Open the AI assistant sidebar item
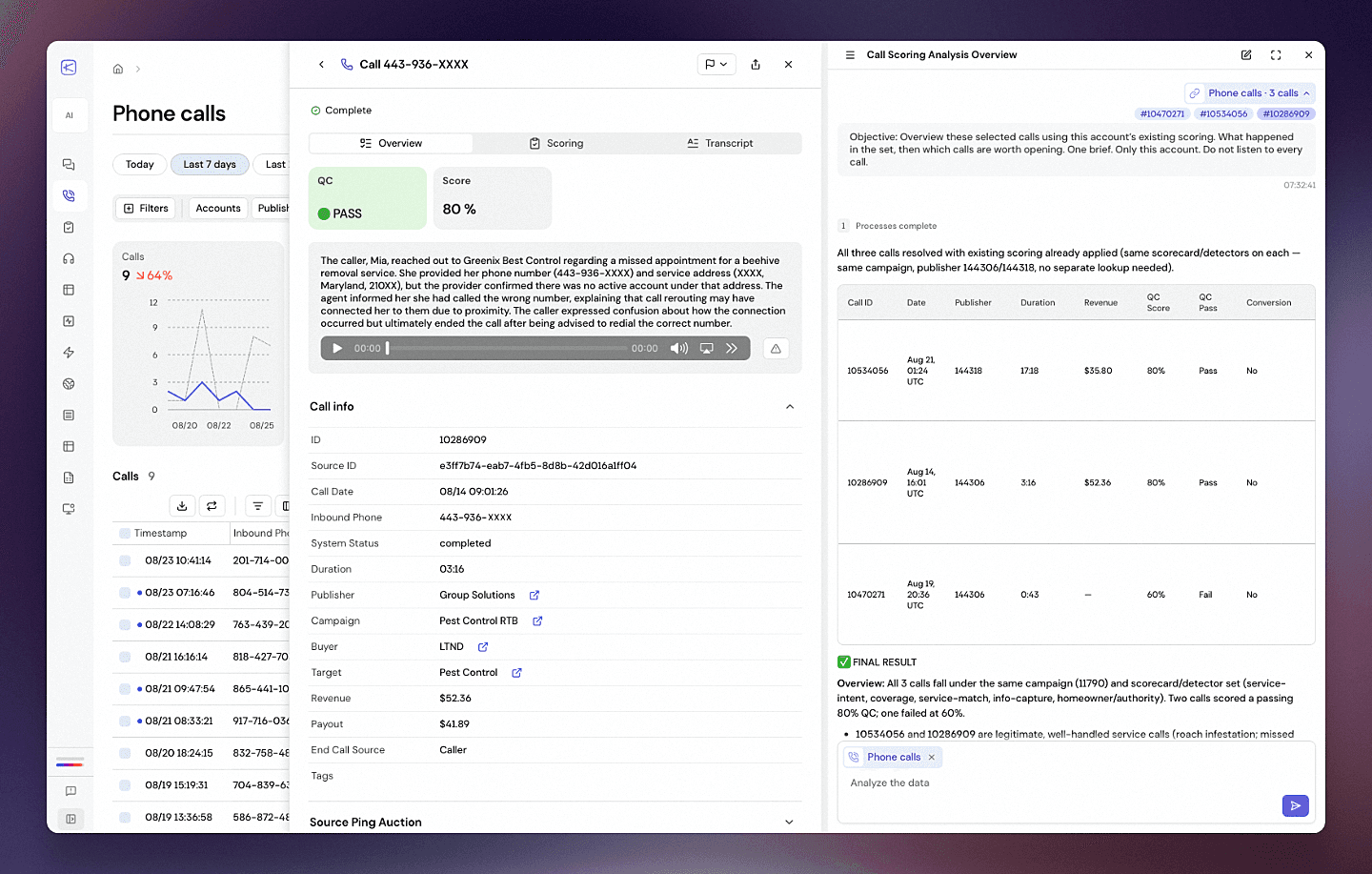 (69, 115)
